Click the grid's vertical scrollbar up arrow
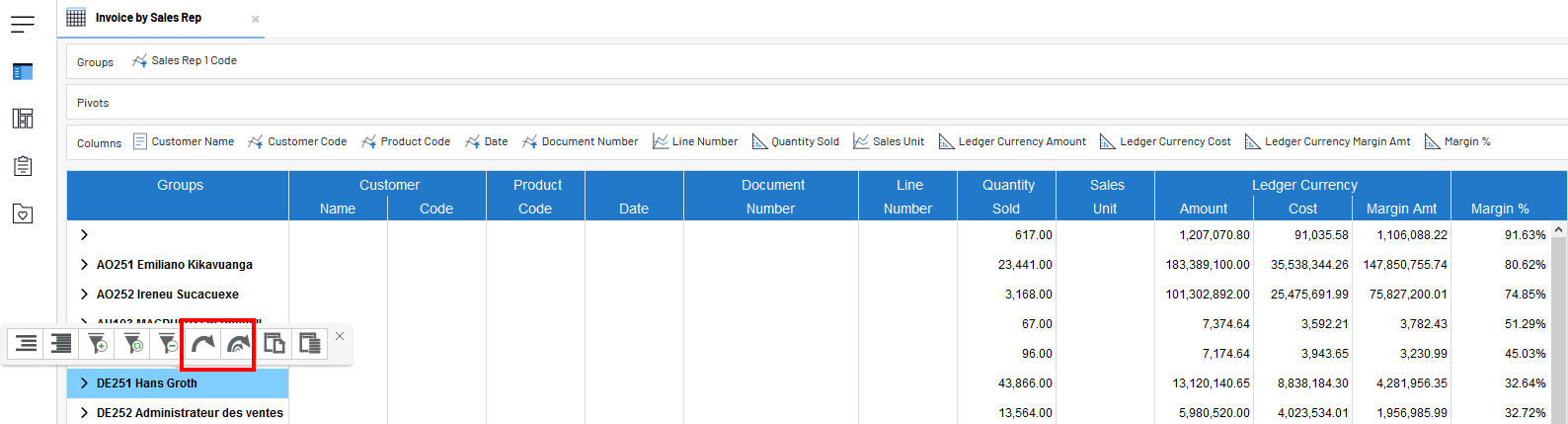The image size is (1568, 424). click(1559, 229)
